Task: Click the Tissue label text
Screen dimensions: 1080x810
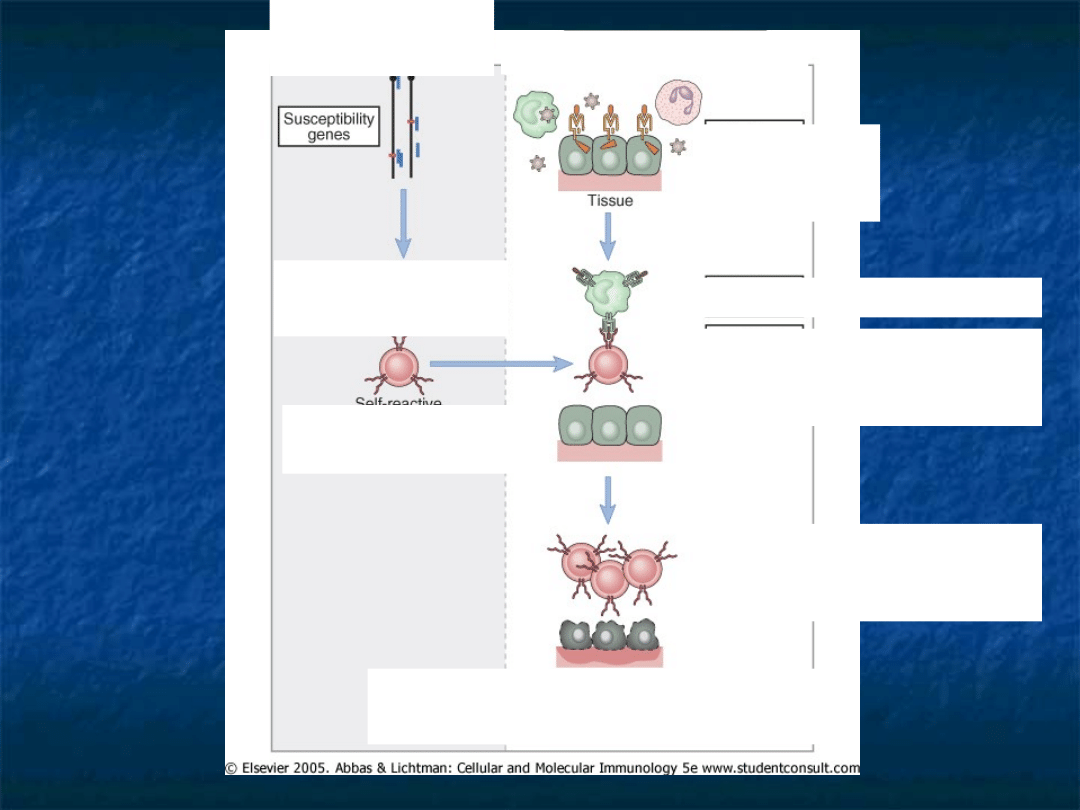Action: pos(609,200)
